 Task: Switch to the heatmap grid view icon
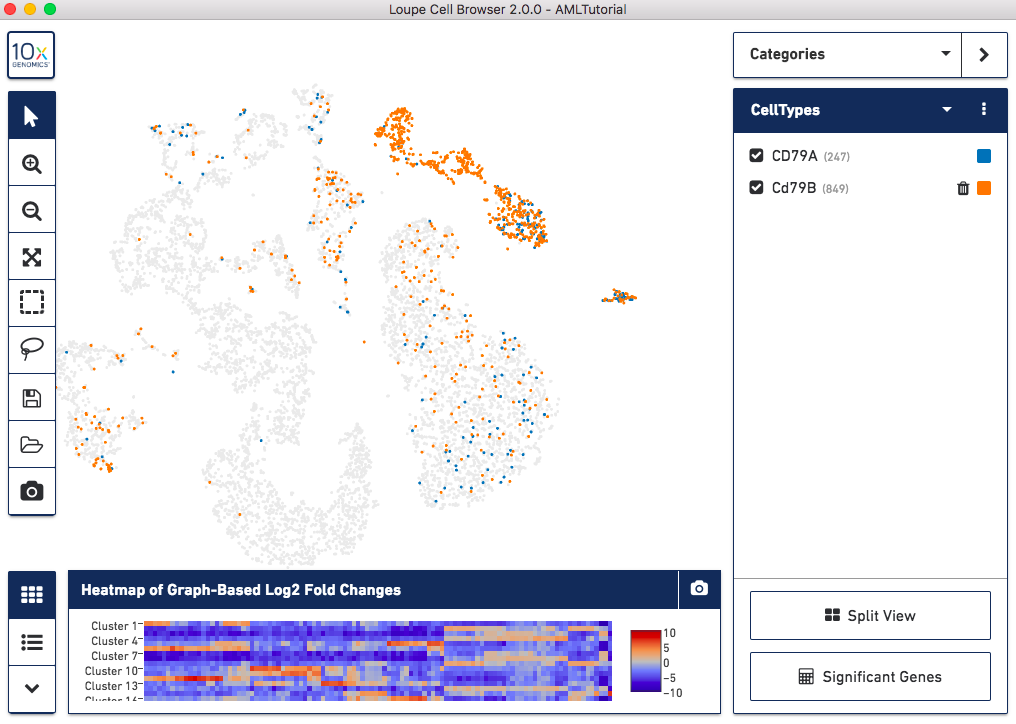click(31, 594)
